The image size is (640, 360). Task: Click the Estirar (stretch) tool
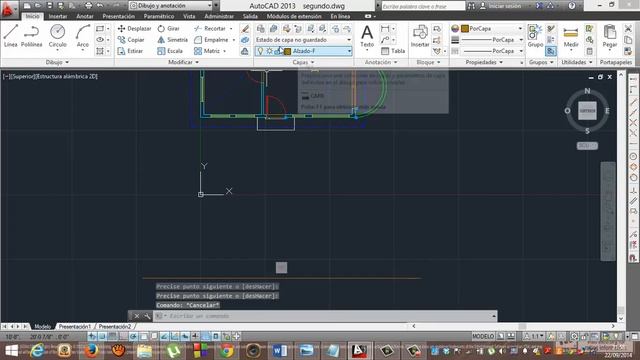[130, 51]
